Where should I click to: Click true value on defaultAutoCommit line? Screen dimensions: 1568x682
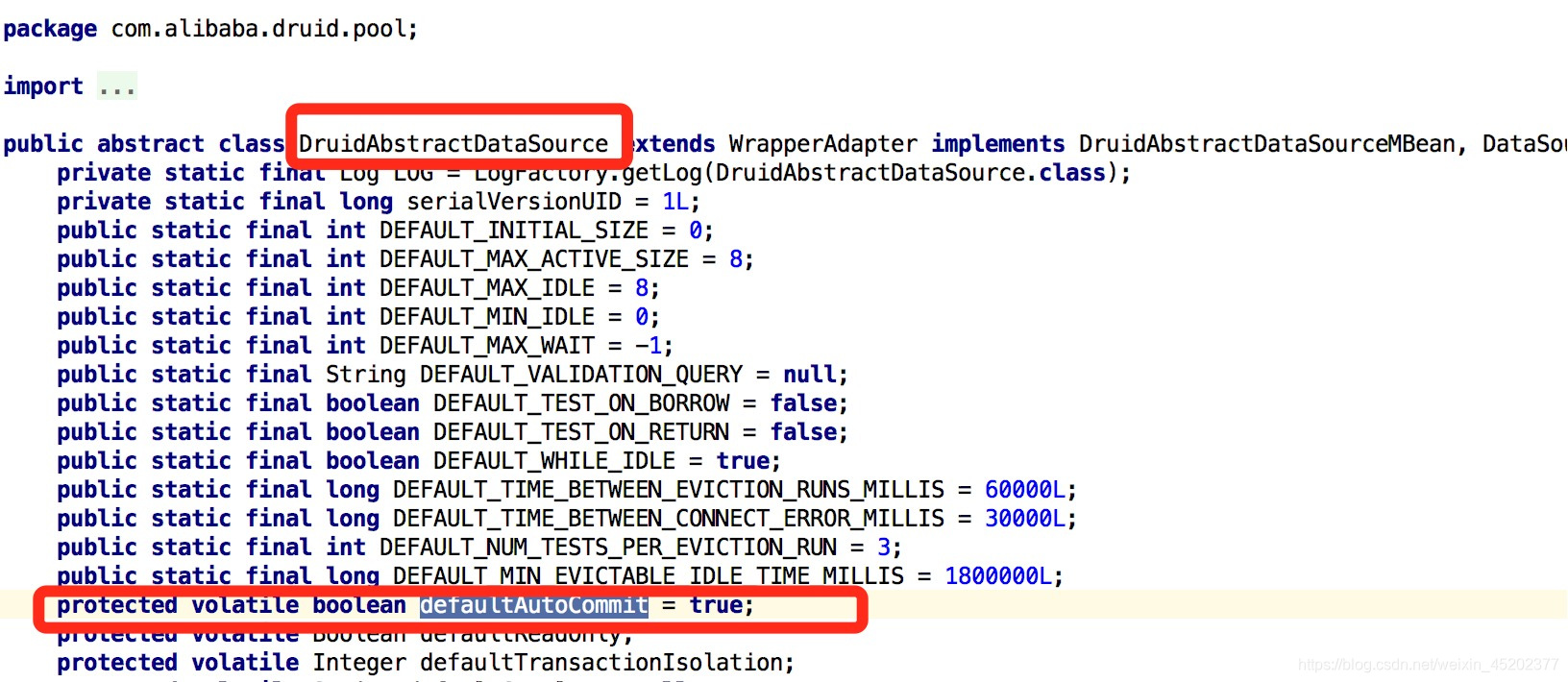(716, 605)
